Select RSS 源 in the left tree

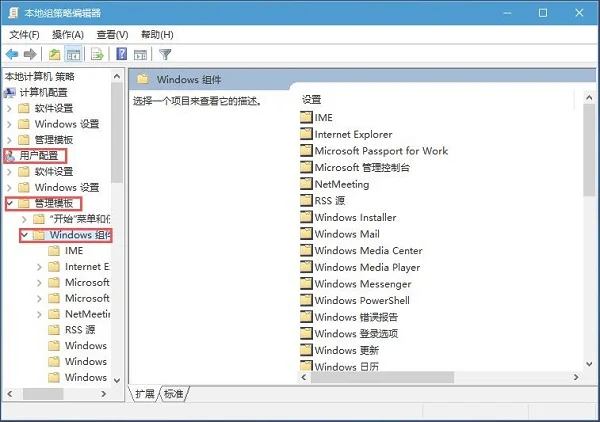[80, 330]
